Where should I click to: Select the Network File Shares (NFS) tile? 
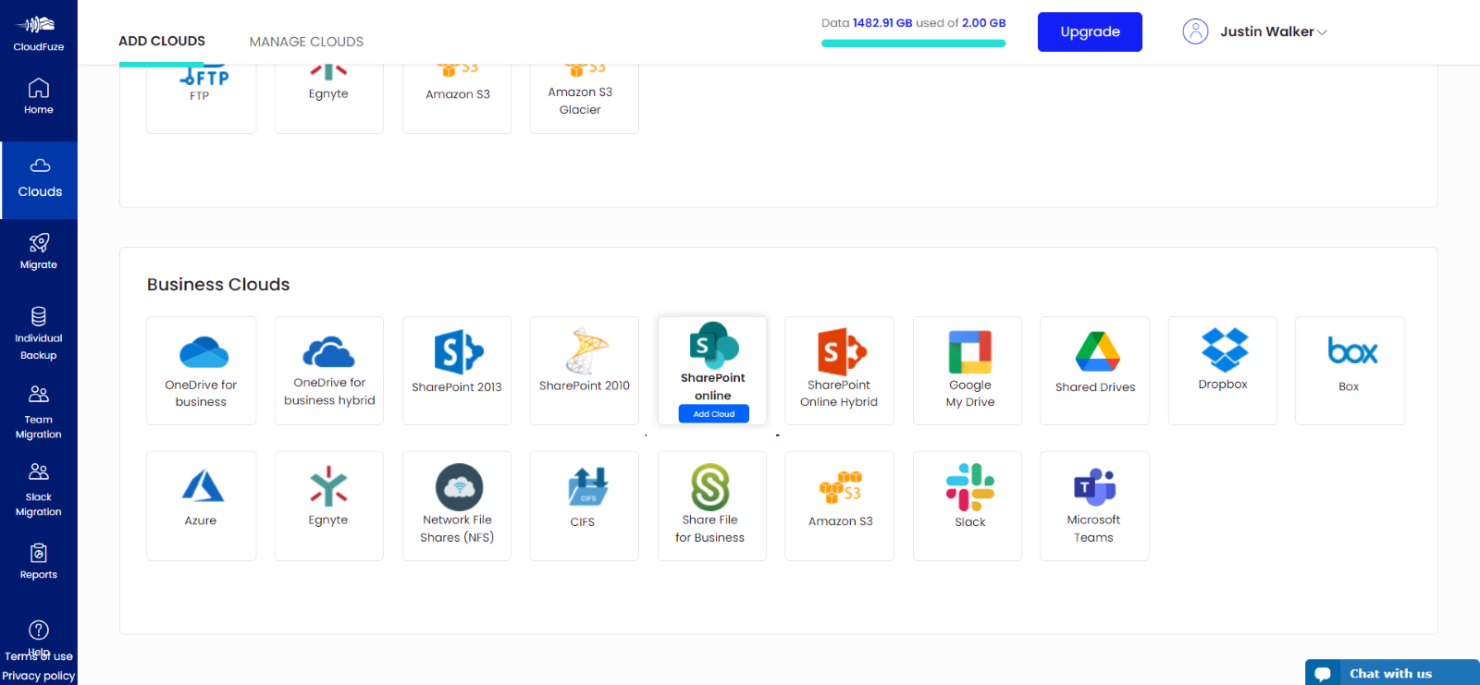(456, 505)
